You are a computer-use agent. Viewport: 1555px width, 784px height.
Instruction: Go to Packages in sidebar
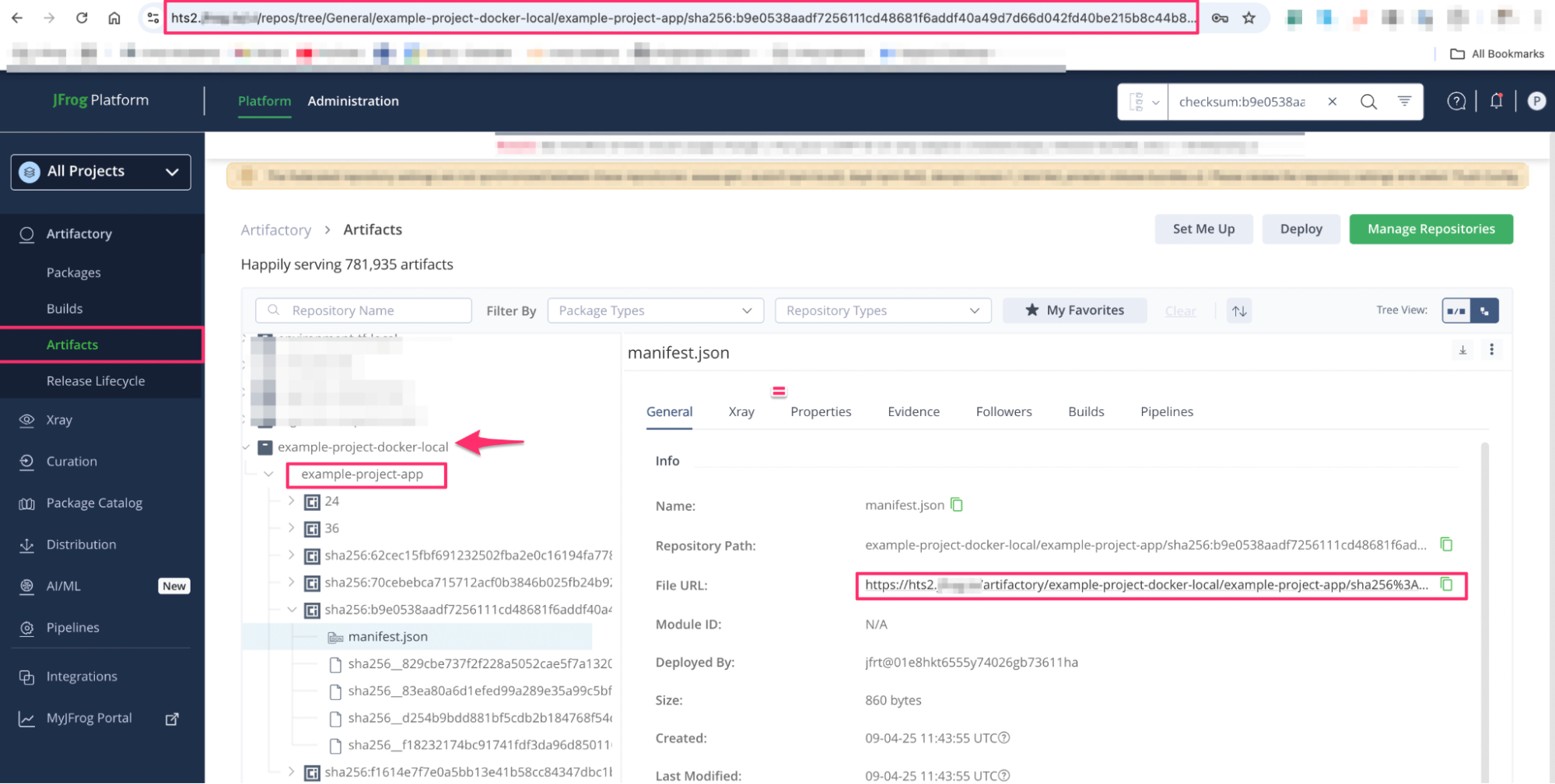(73, 273)
